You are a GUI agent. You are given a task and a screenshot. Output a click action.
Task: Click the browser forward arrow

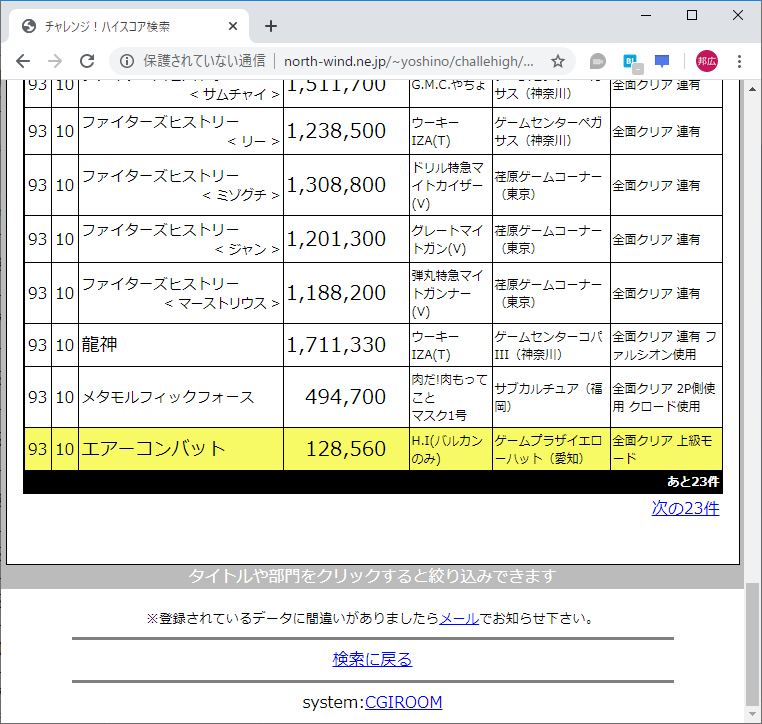click(x=55, y=61)
